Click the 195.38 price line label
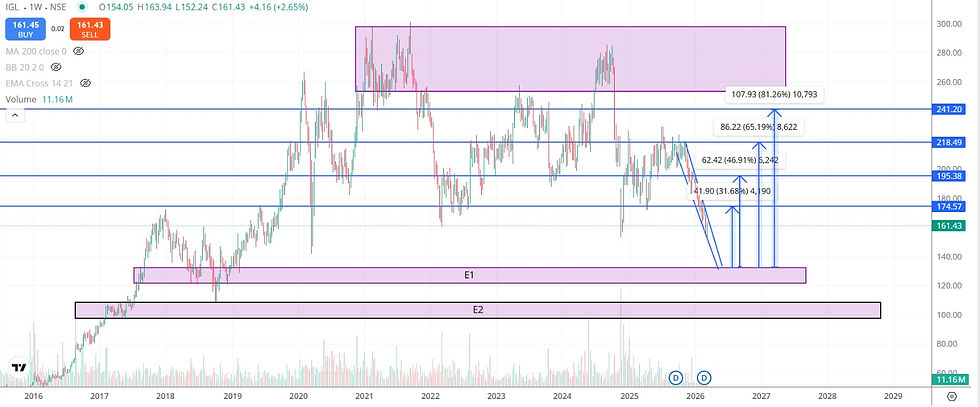 tap(948, 176)
